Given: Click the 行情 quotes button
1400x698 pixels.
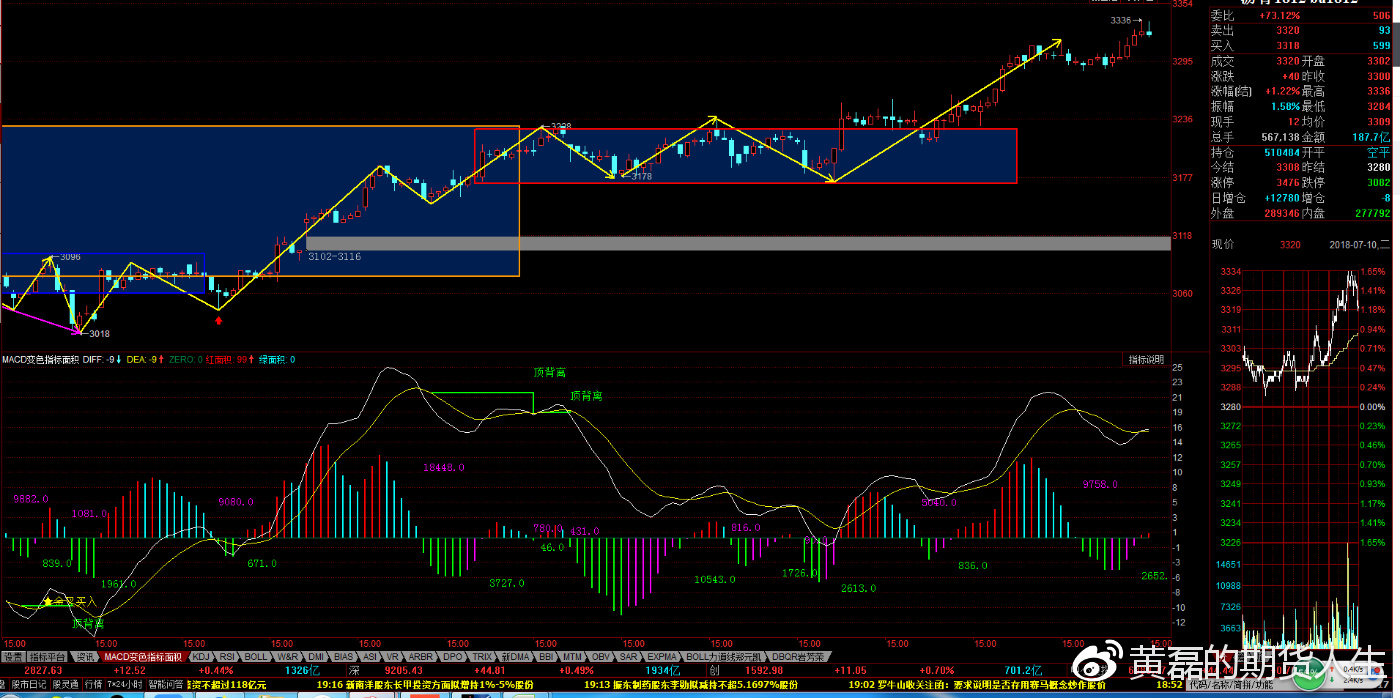Looking at the screenshot, I should 93,684.
